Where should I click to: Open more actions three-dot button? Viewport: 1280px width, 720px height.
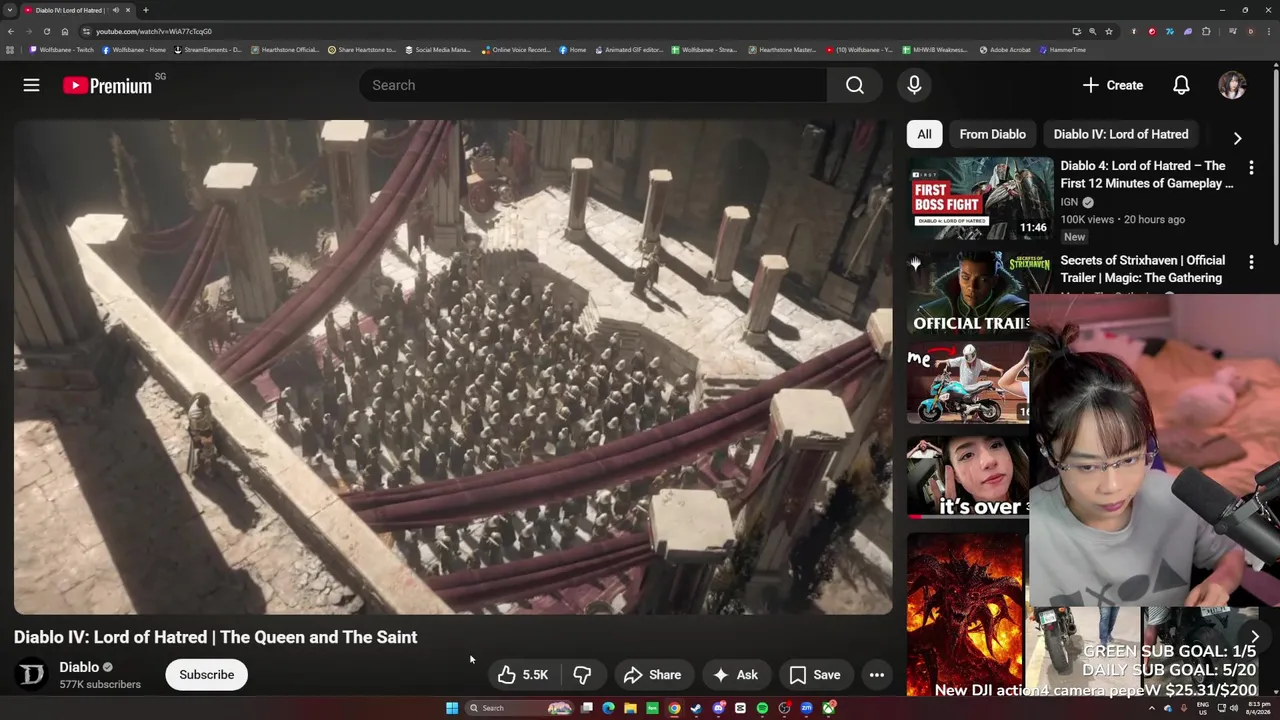[x=876, y=675]
